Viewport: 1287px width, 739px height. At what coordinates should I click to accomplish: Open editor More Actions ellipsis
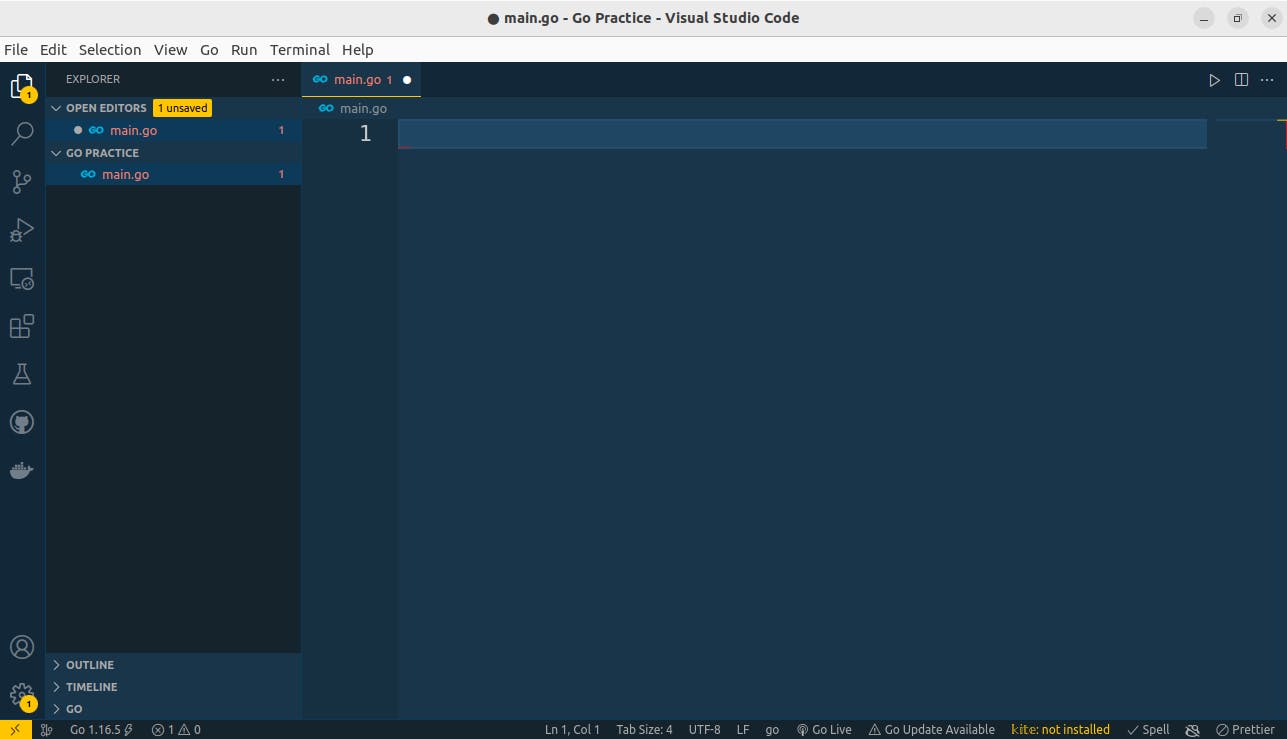point(1267,80)
